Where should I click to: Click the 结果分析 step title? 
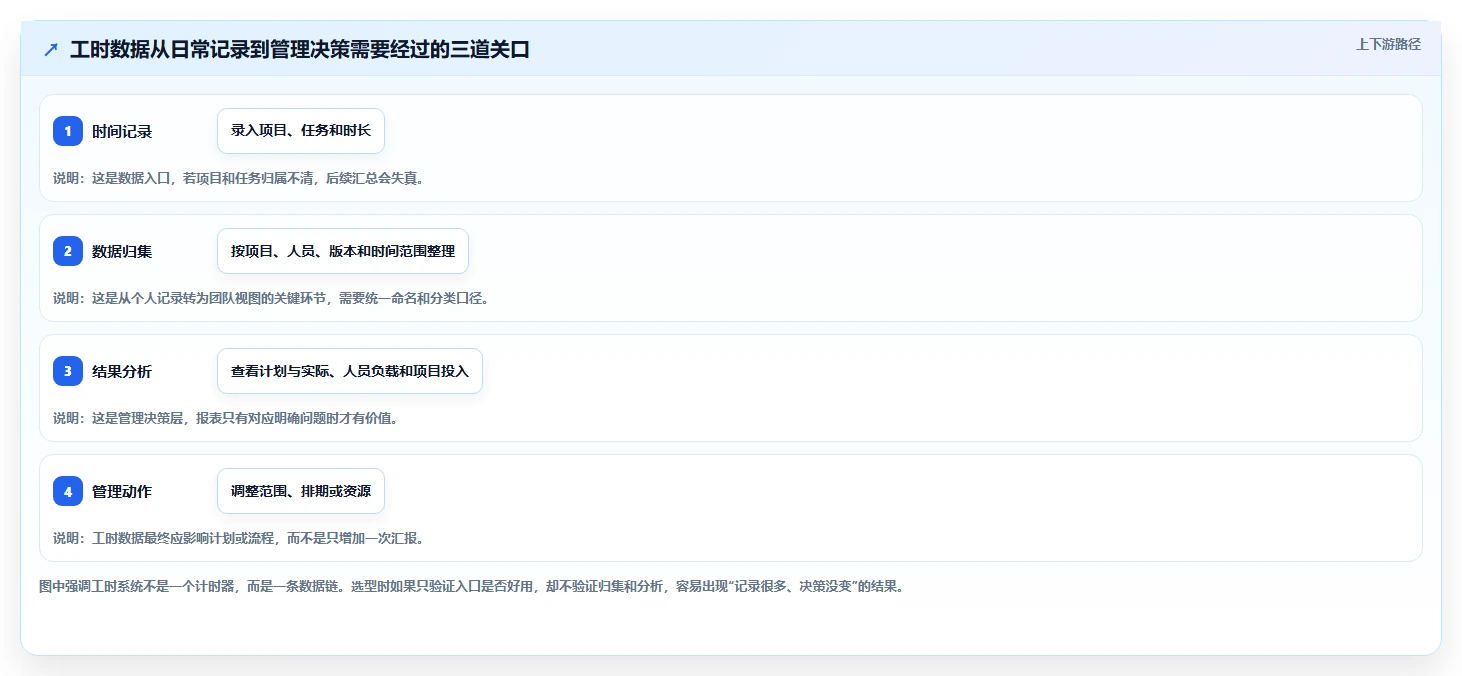pos(122,371)
